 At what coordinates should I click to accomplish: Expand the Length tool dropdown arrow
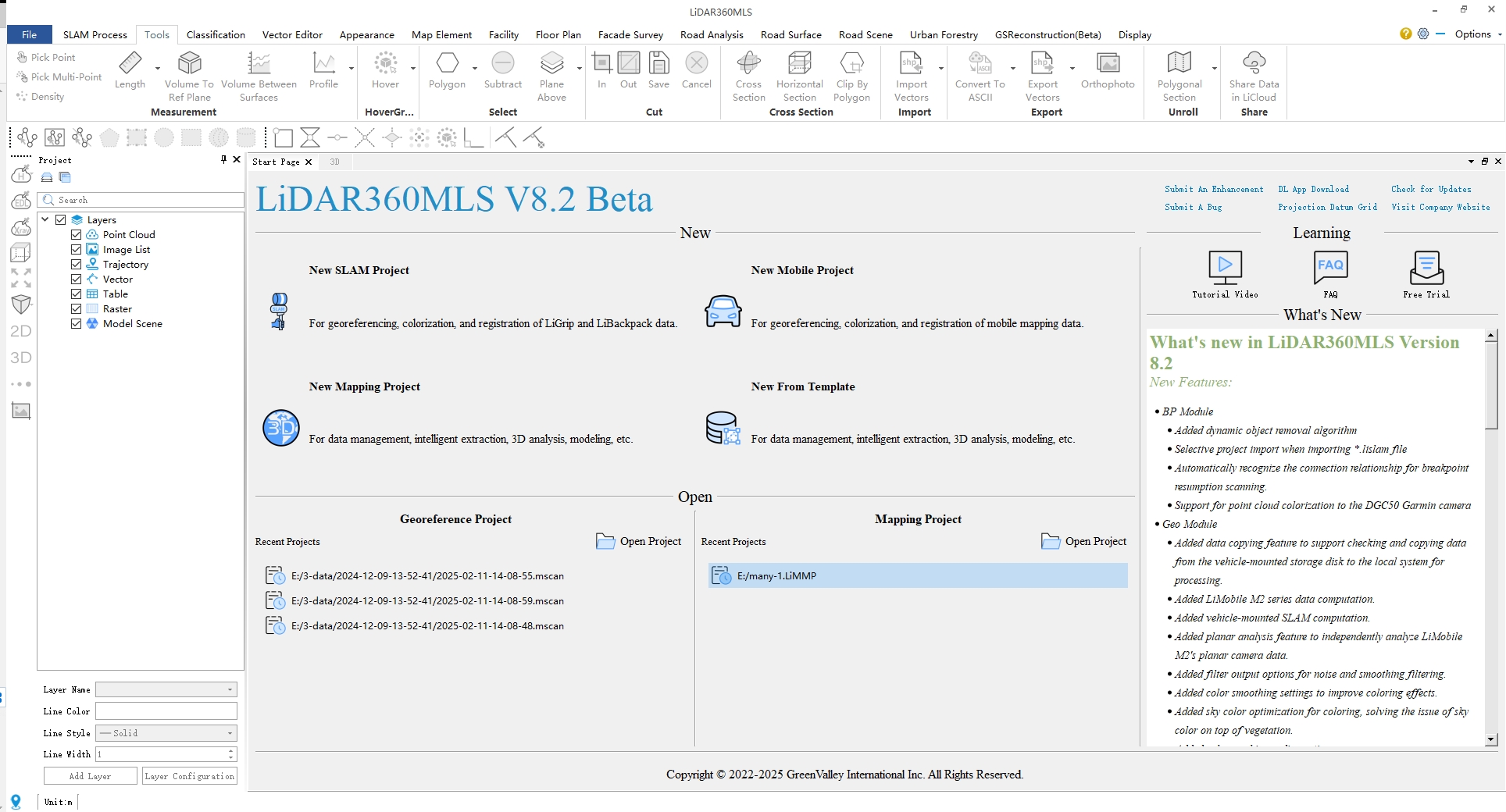[157, 69]
